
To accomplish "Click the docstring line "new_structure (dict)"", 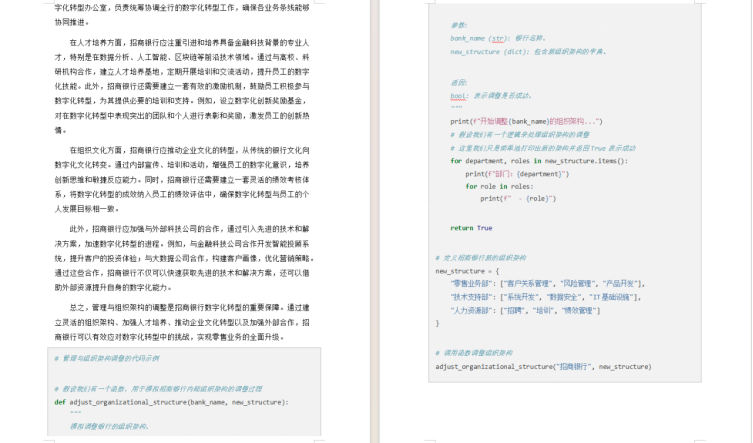I will tap(528, 51).
